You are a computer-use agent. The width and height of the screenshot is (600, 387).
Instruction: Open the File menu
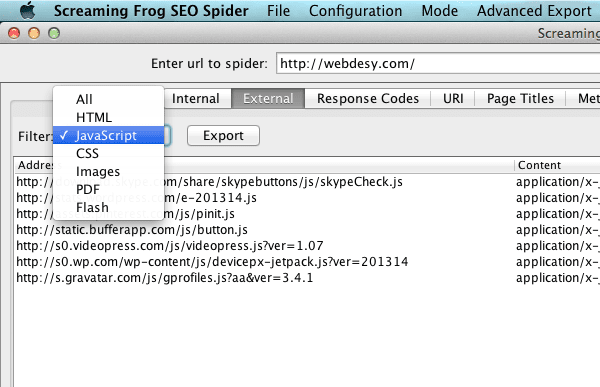[x=278, y=11]
